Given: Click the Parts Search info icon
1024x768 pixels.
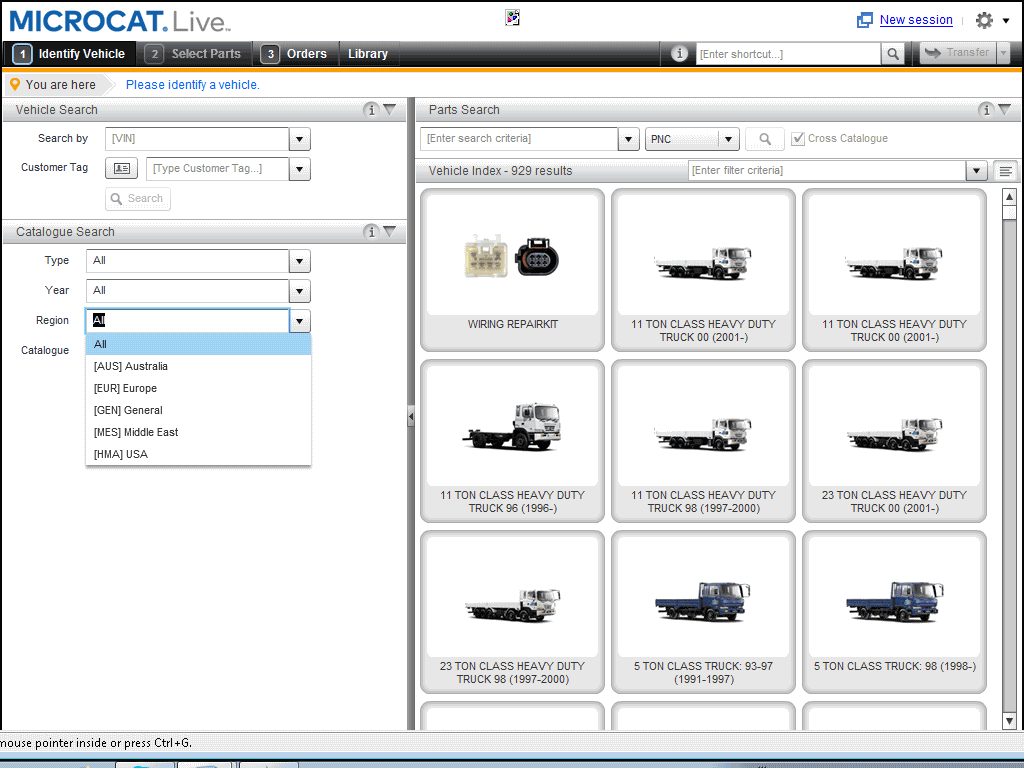Looking at the screenshot, I should [986, 110].
